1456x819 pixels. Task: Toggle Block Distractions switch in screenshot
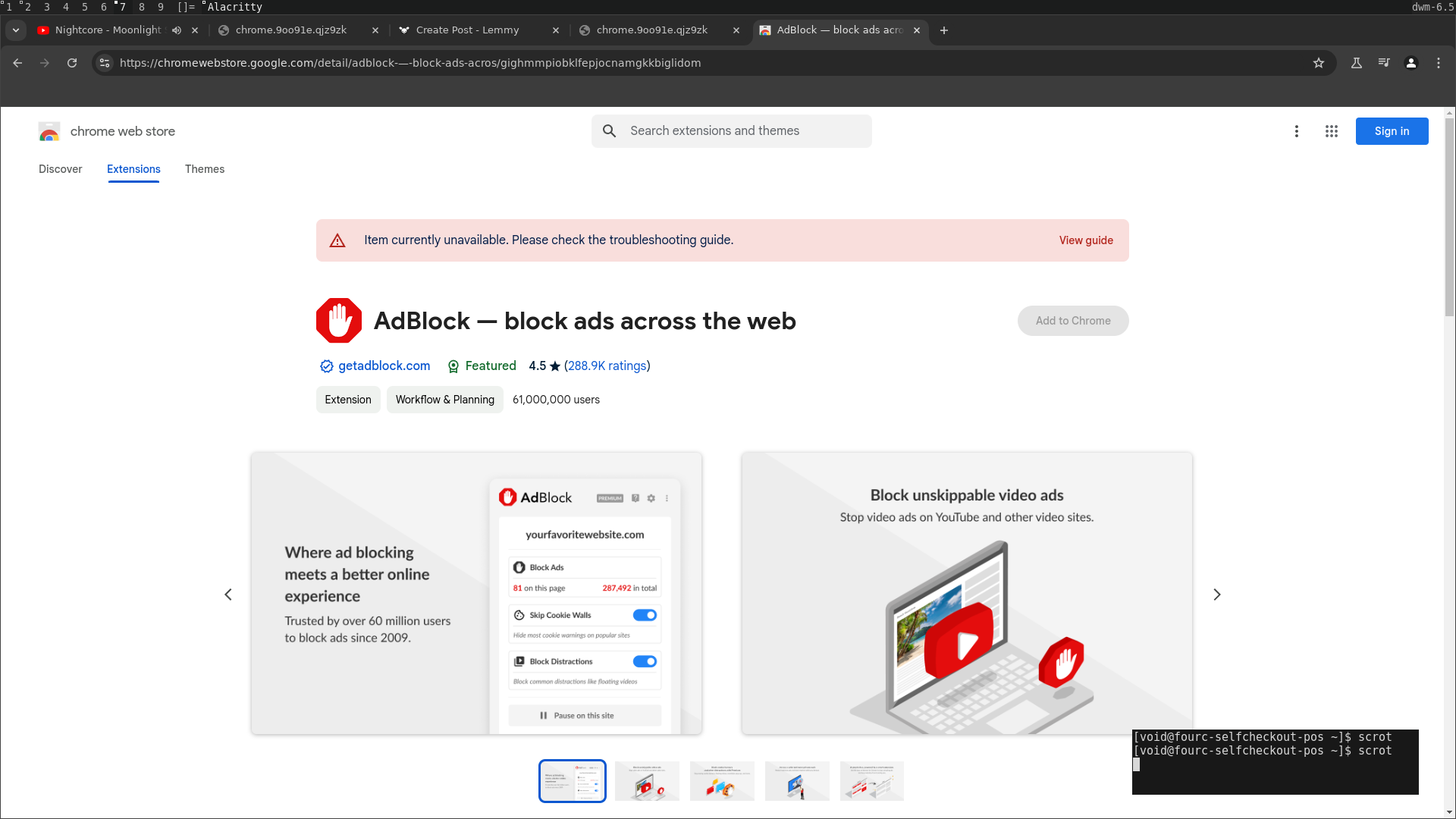point(645,661)
